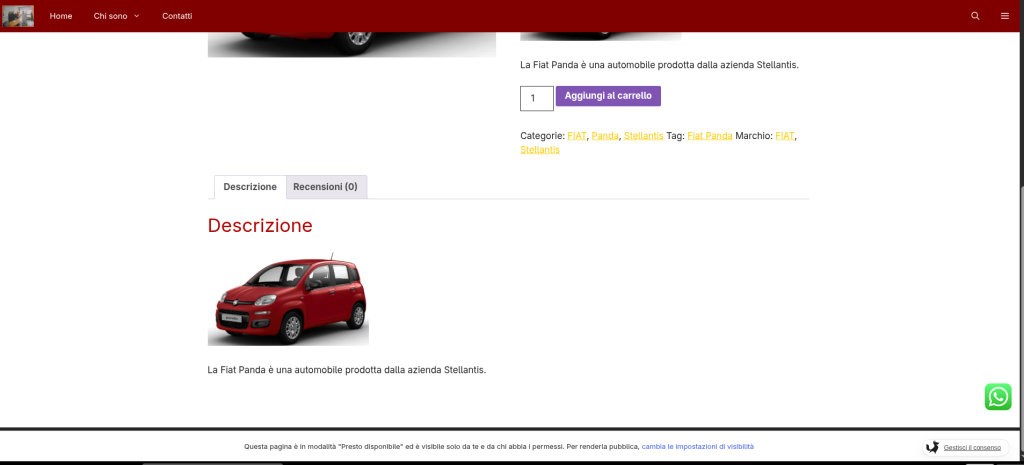Viewport: 1024px width, 465px height.
Task: Open the Contatti menu item
Action: 177,16
